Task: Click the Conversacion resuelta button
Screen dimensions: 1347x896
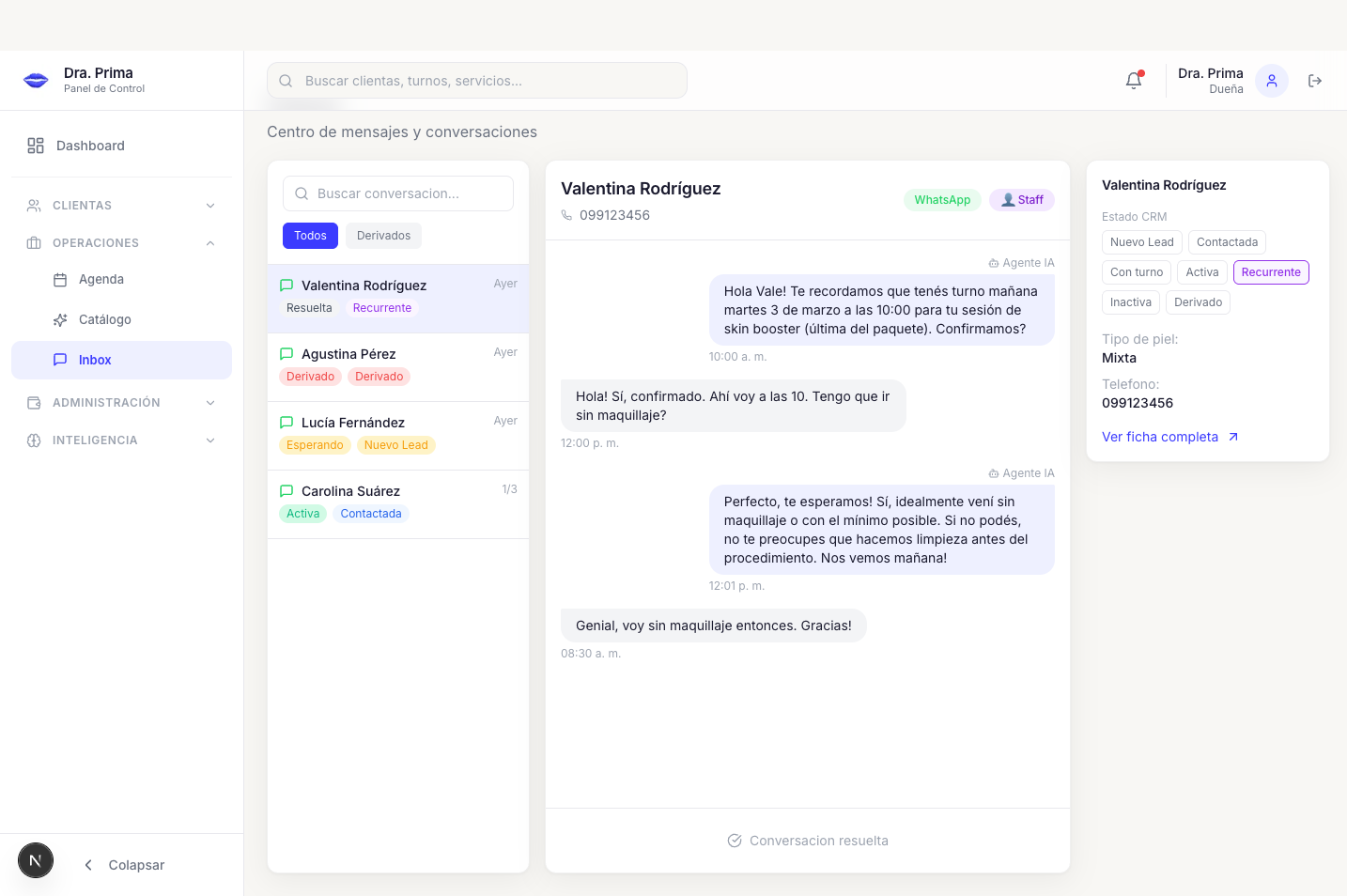Action: pyautogui.click(x=807, y=841)
